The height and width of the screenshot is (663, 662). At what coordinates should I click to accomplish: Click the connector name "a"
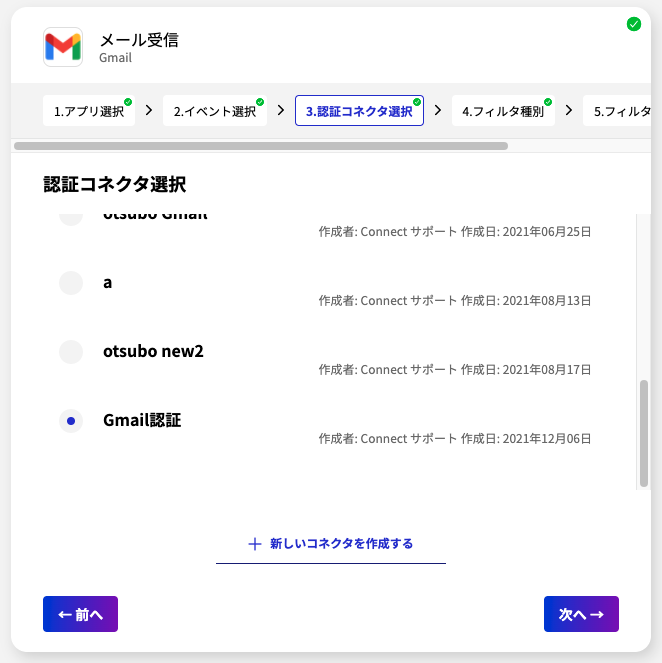[x=108, y=282]
